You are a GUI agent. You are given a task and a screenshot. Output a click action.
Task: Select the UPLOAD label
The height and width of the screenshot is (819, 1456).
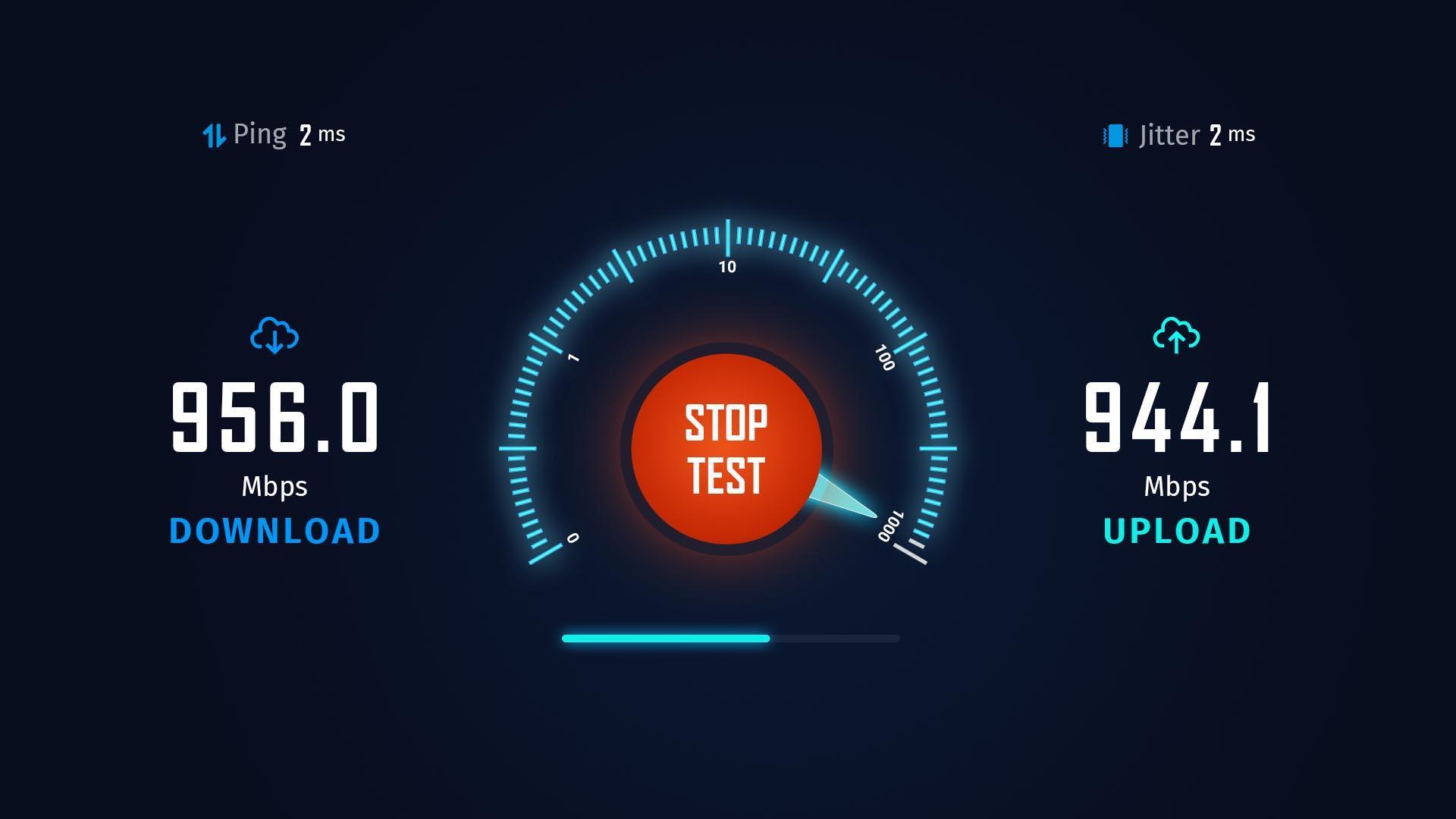pyautogui.click(x=1176, y=531)
